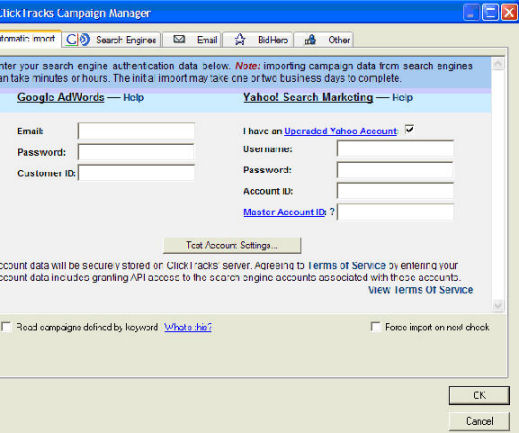This screenshot has height=433, width=519.
Task: Open Help next to Yahoo! Search Marketing
Action: [402, 97]
